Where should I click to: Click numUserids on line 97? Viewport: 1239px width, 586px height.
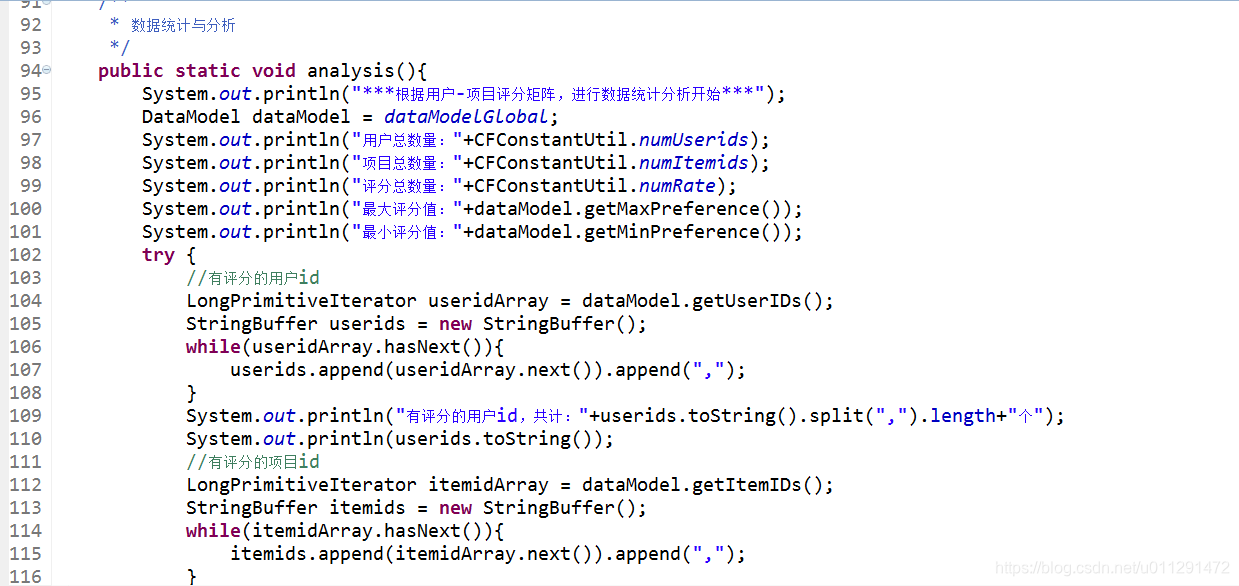[x=695, y=140]
